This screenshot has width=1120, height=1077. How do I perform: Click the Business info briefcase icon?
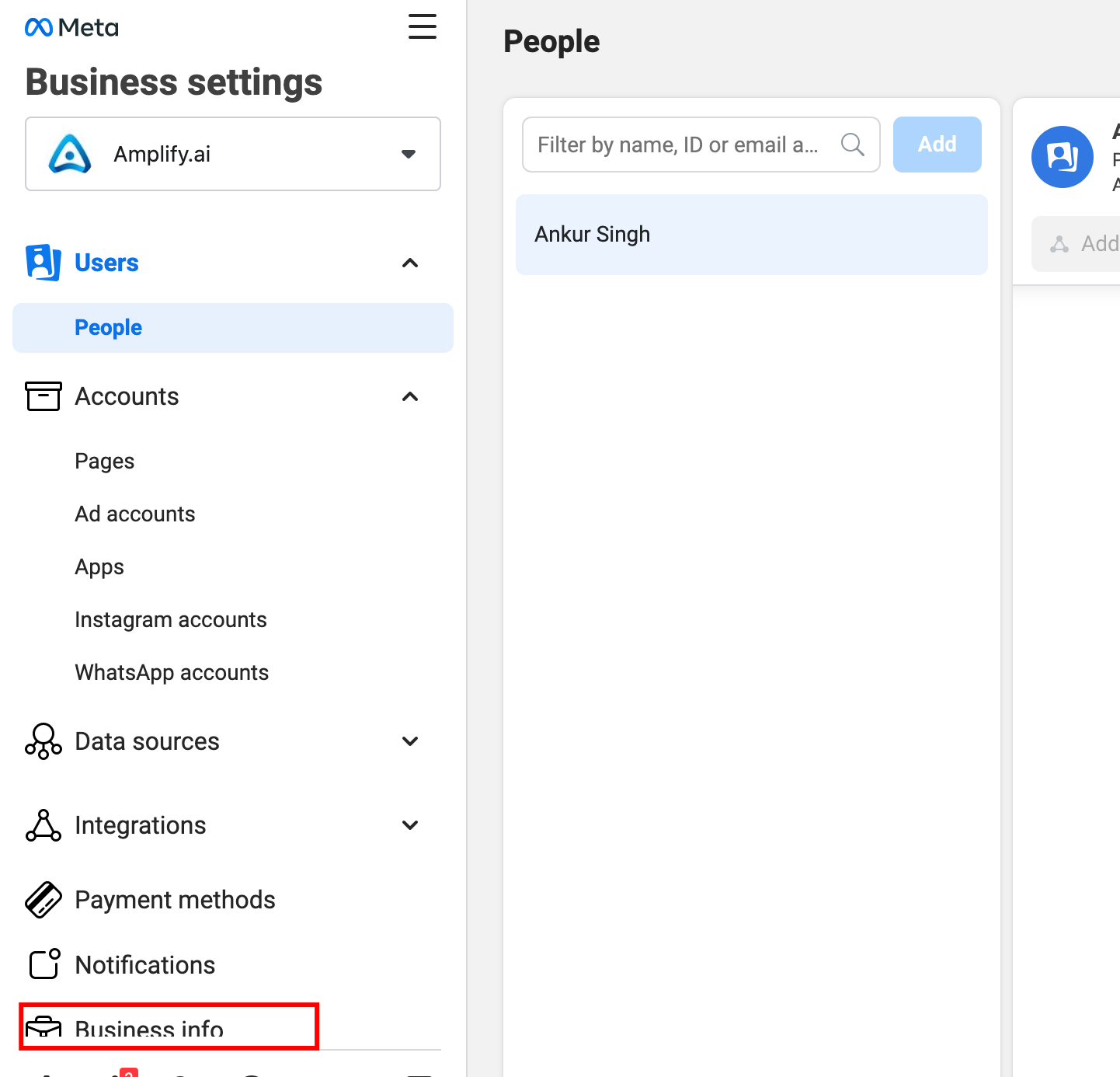(43, 1027)
